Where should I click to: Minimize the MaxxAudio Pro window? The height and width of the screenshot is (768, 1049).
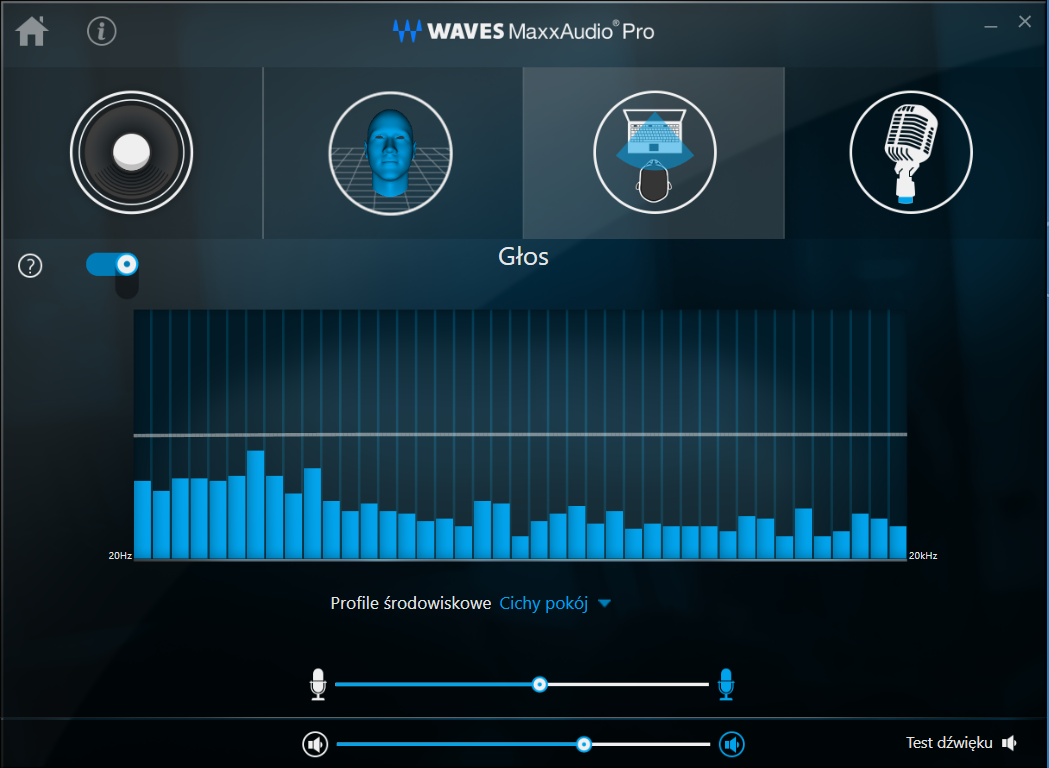[x=991, y=25]
